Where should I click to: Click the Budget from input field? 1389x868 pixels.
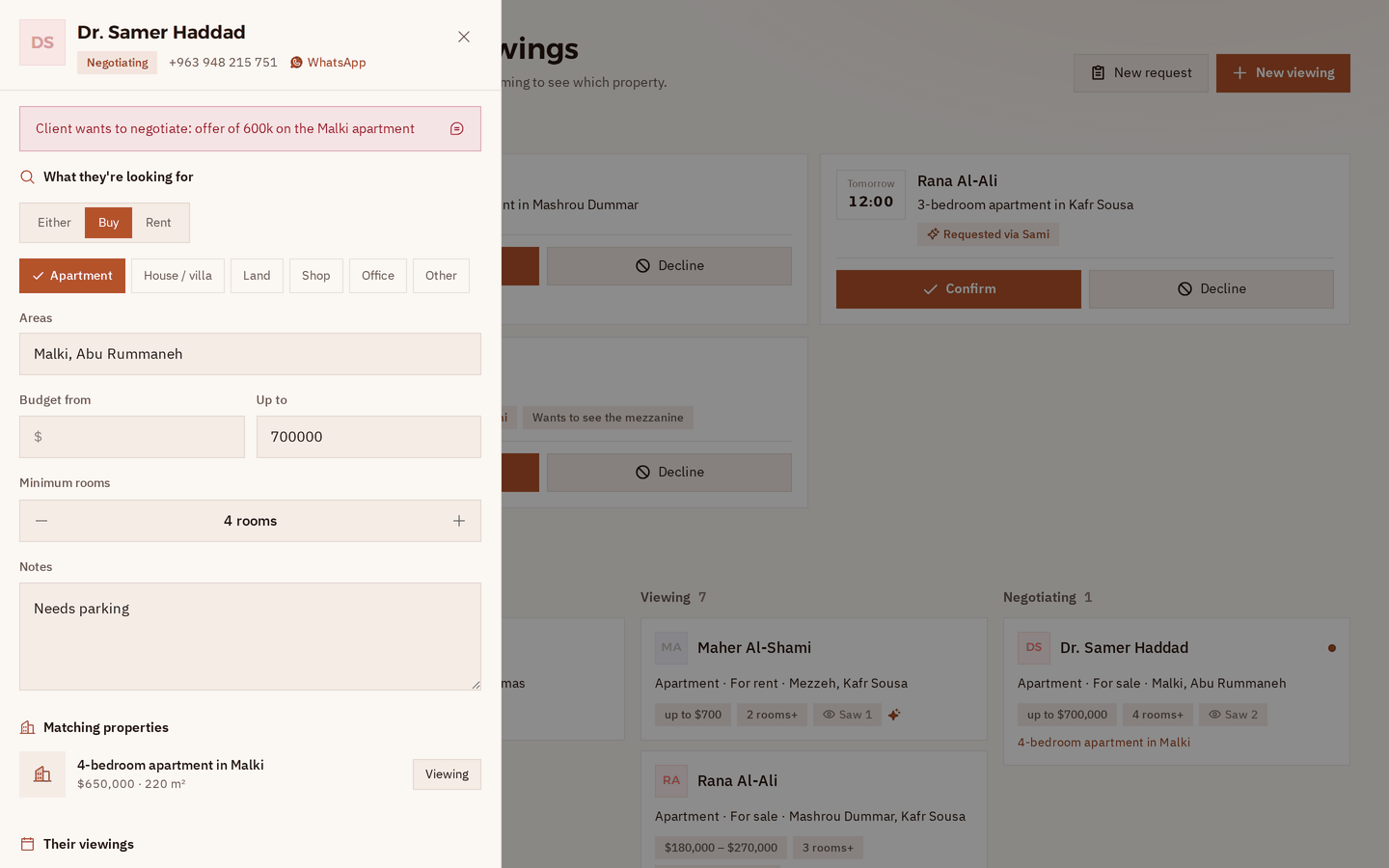coord(132,437)
